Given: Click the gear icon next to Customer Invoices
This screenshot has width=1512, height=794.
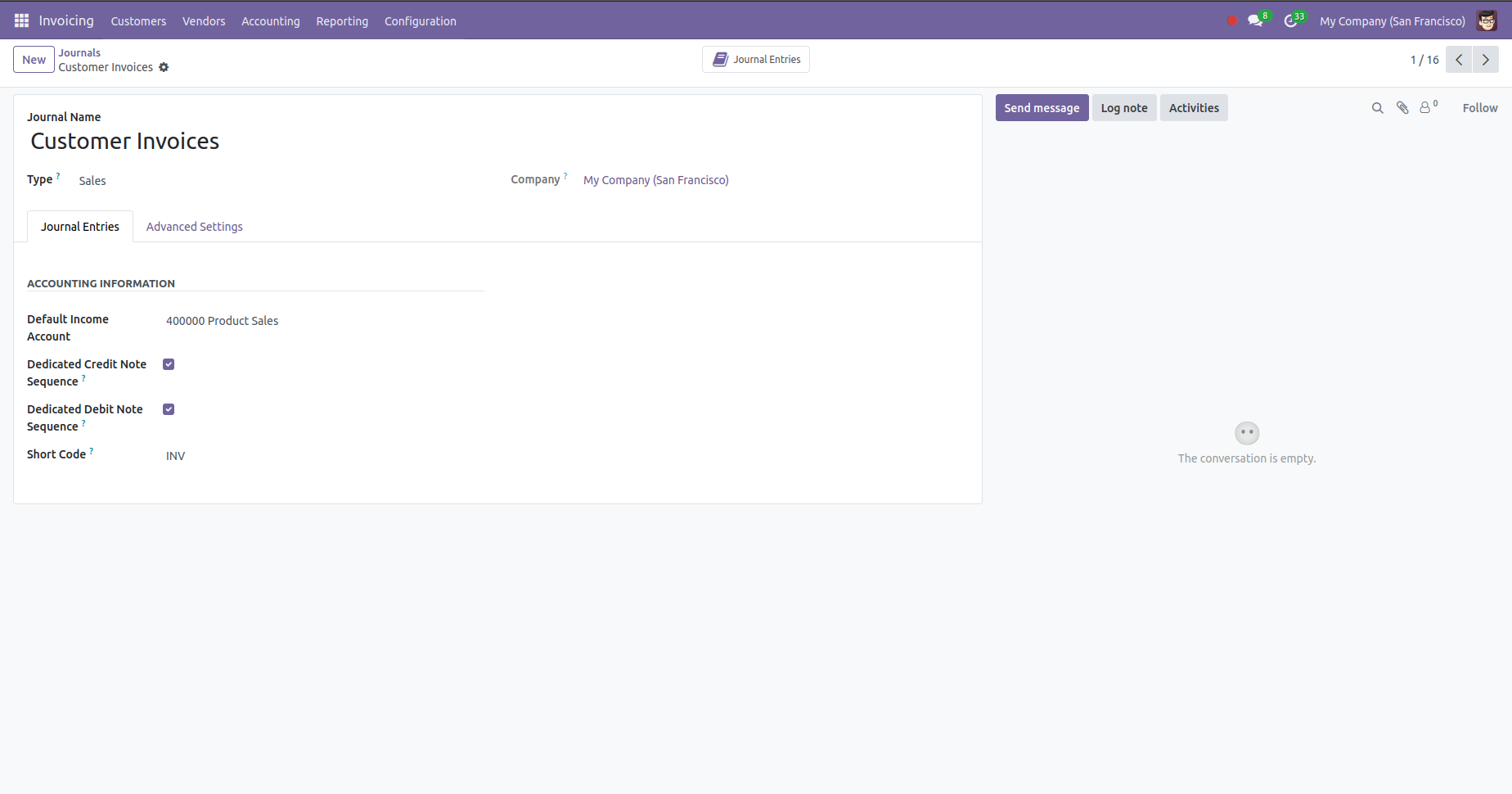Looking at the screenshot, I should (164, 67).
